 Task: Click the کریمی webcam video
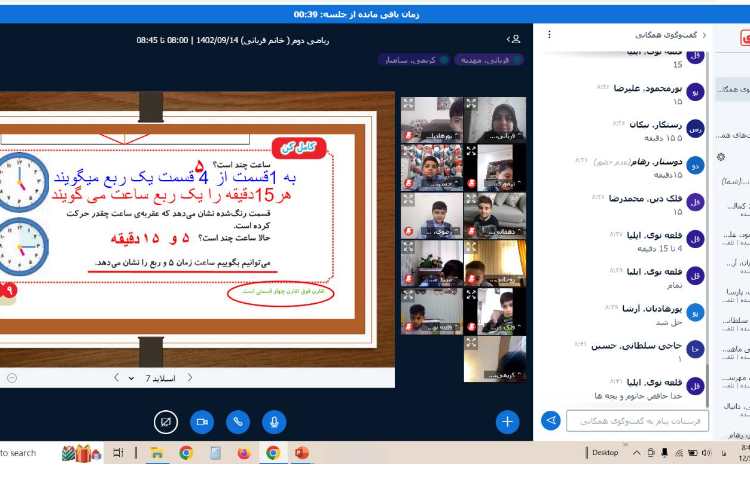(x=495, y=359)
